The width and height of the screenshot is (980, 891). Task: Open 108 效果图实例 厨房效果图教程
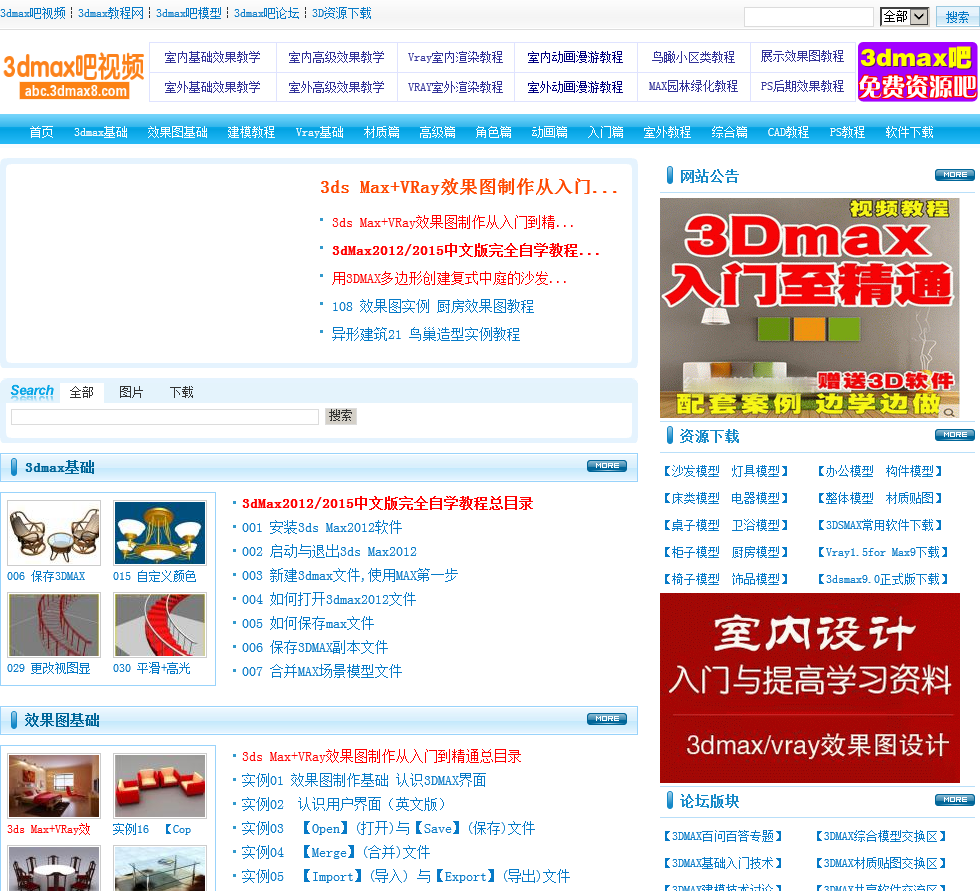[x=432, y=307]
